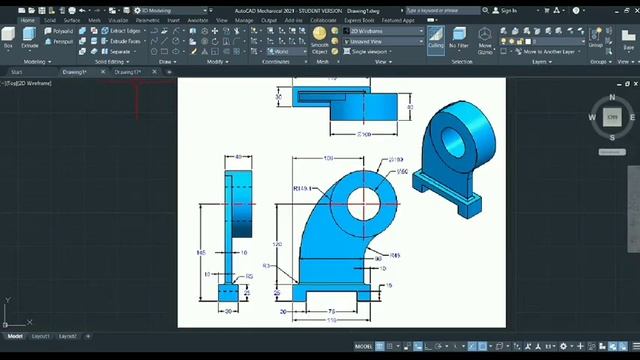Select the Rotate modify tool
Screen dimensions: 640x360
215,41
